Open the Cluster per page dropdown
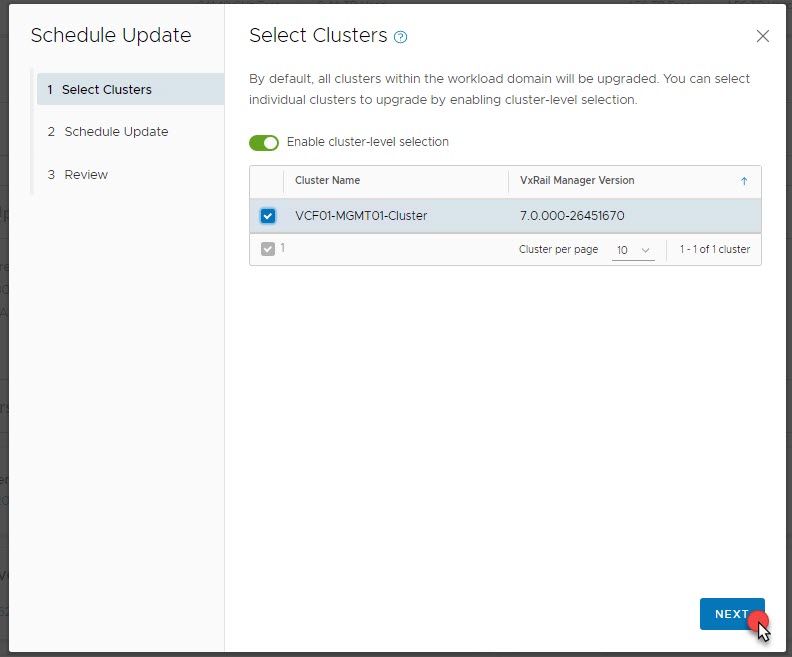792x657 pixels. click(x=632, y=250)
